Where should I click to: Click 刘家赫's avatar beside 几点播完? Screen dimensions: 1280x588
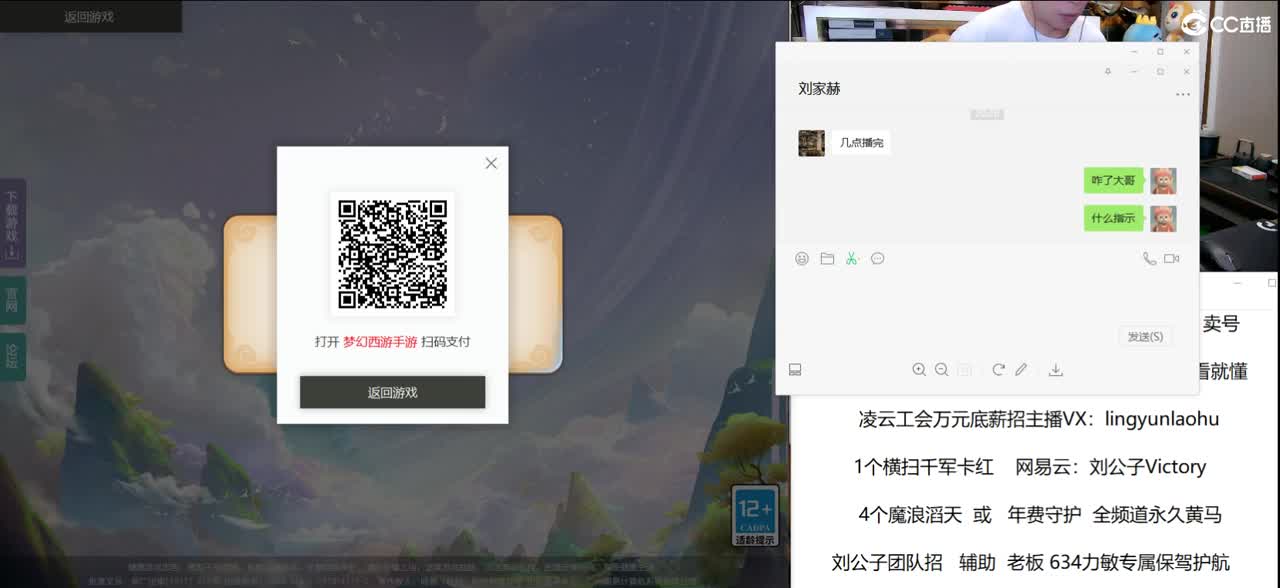(811, 143)
